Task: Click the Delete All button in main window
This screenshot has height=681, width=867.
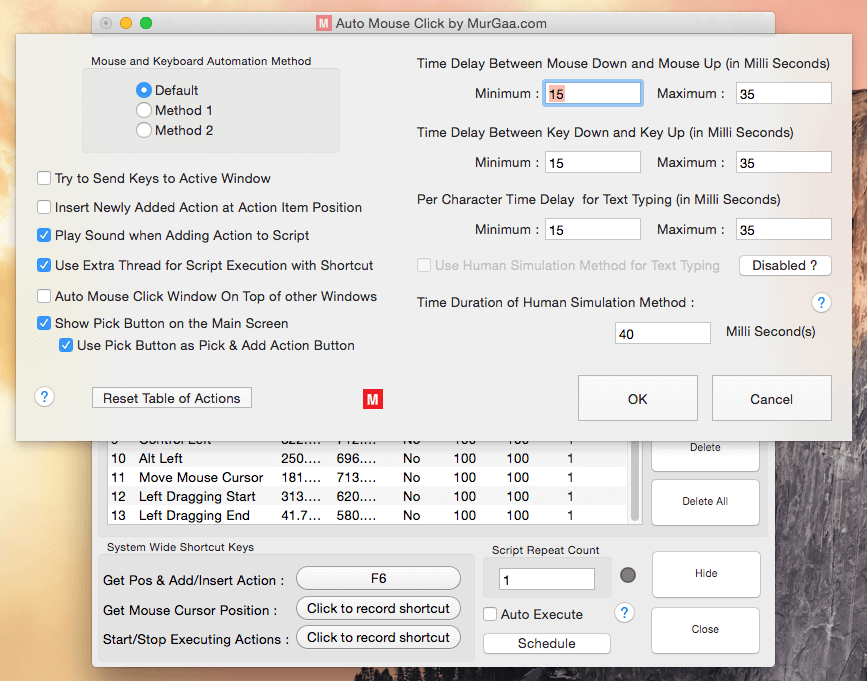Action: coord(705,501)
